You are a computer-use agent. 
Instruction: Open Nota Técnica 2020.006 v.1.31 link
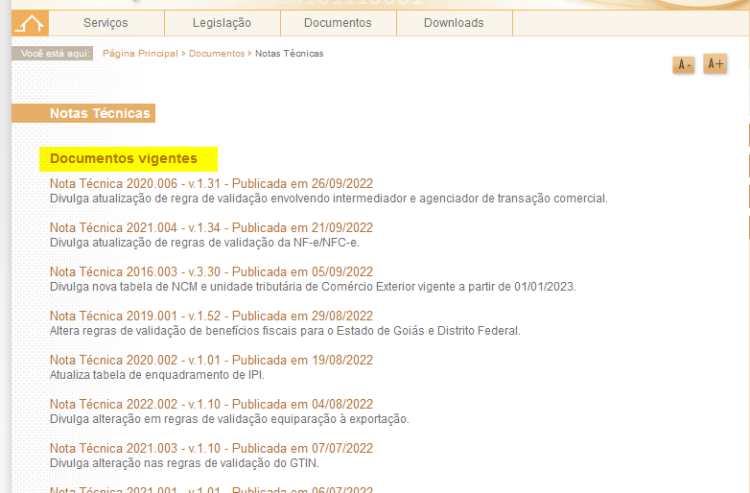click(x=211, y=184)
